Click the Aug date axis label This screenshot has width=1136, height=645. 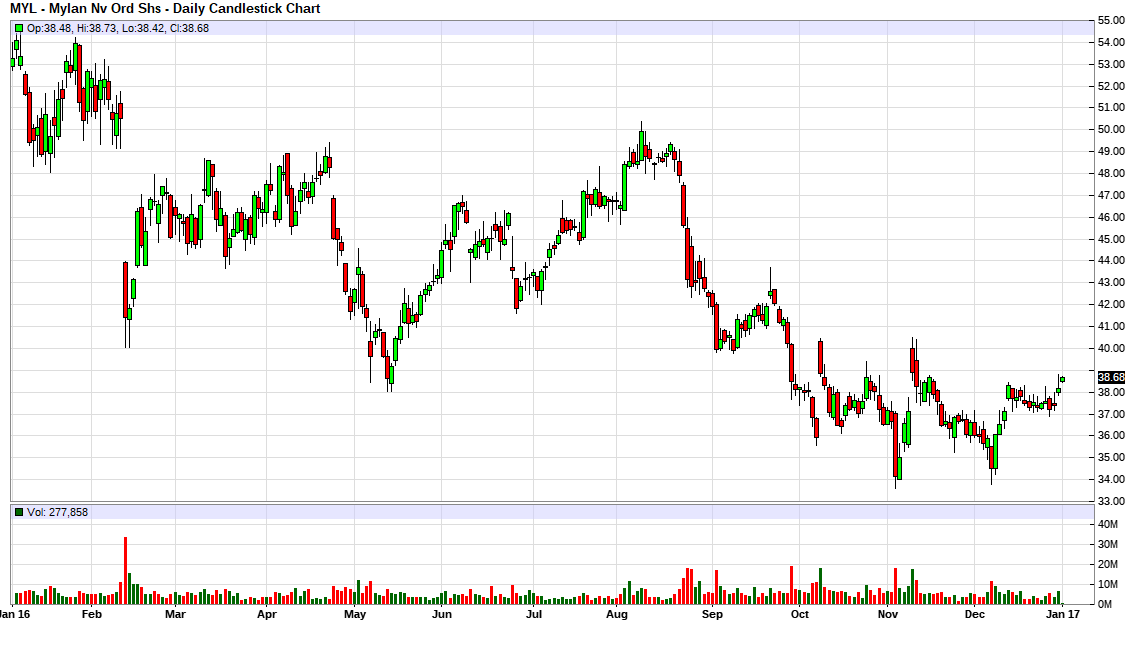point(617,615)
